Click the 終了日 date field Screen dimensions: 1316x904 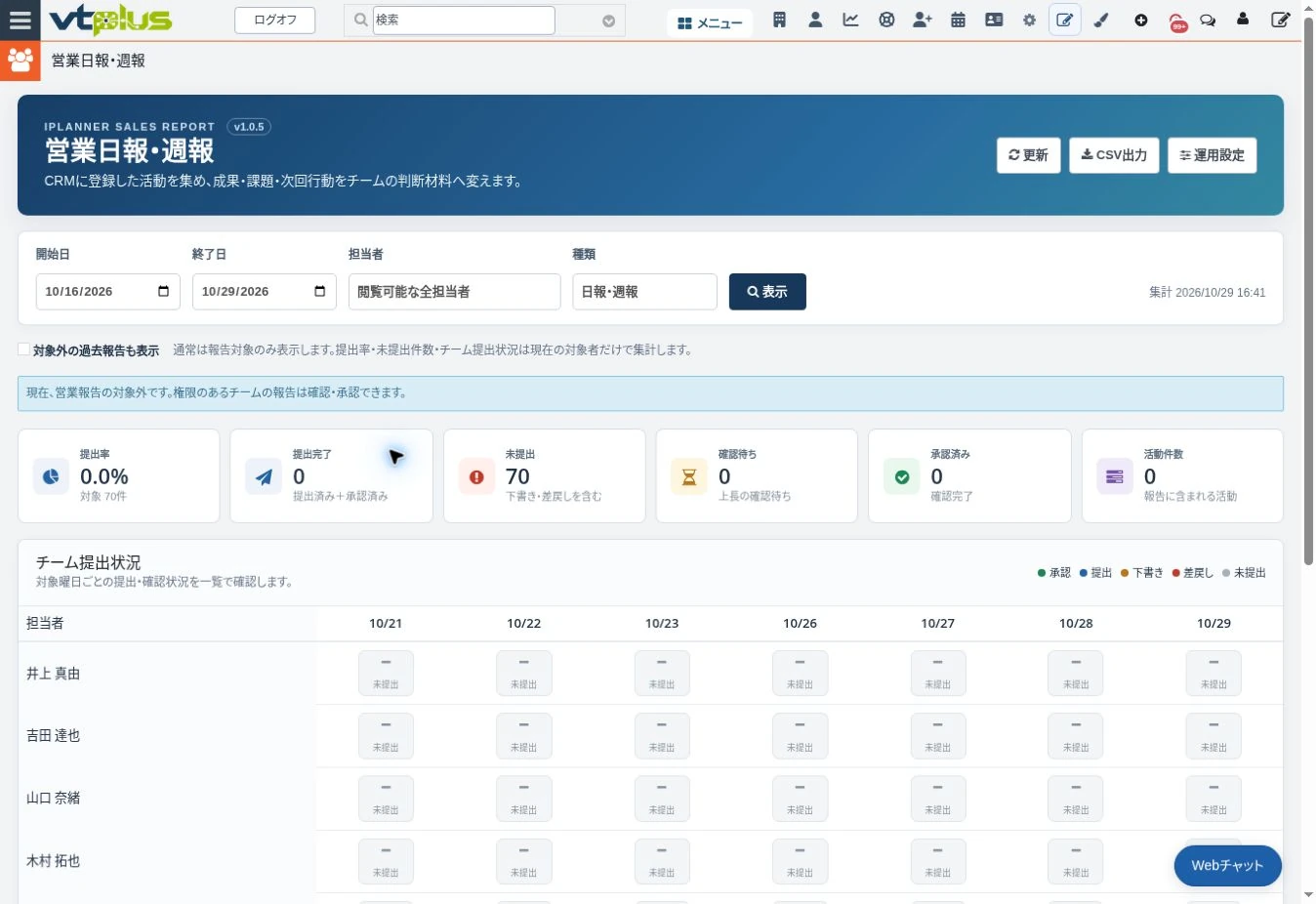click(264, 292)
